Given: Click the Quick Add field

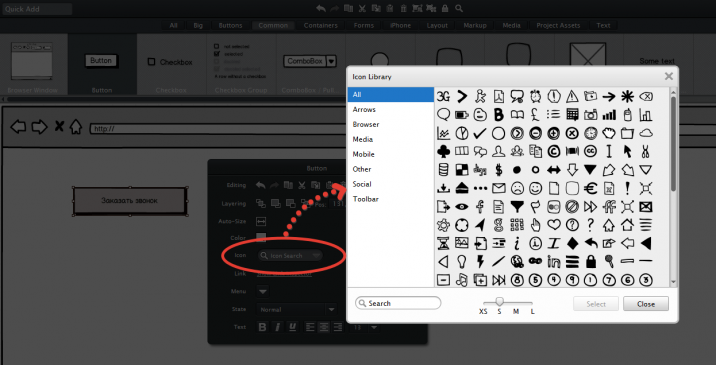Looking at the screenshot, I should [37, 9].
